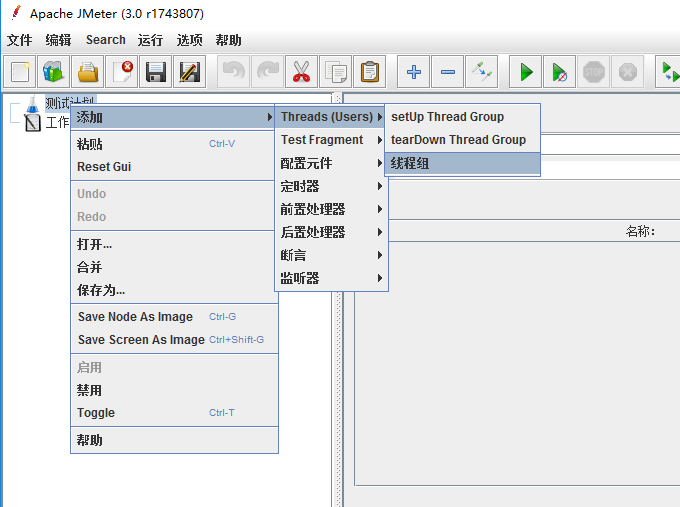Click 打开... in context menu
The image size is (680, 507).
coord(173,244)
